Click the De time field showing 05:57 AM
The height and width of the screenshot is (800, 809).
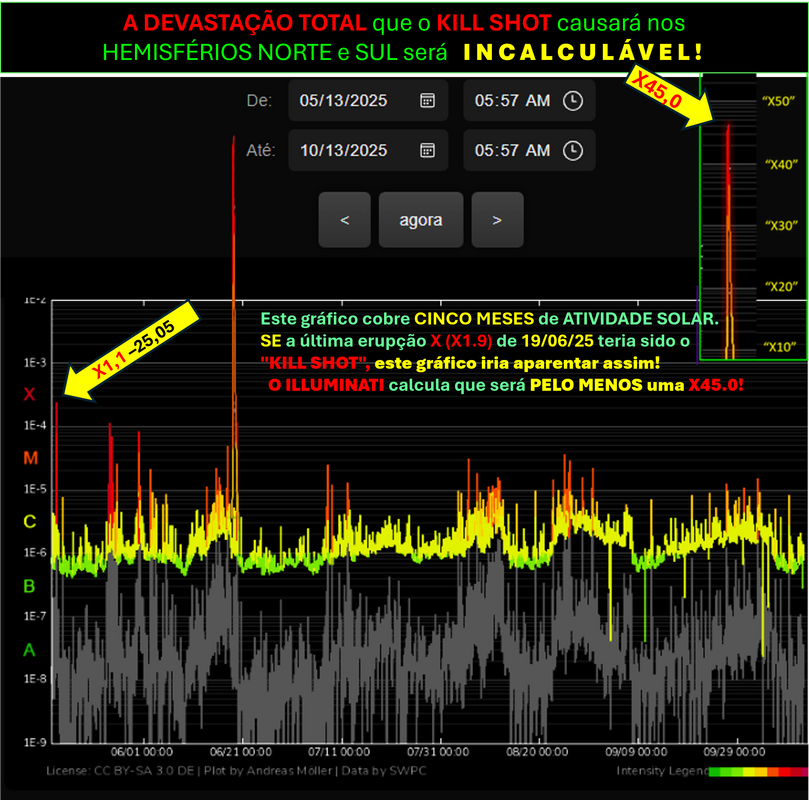coord(512,100)
